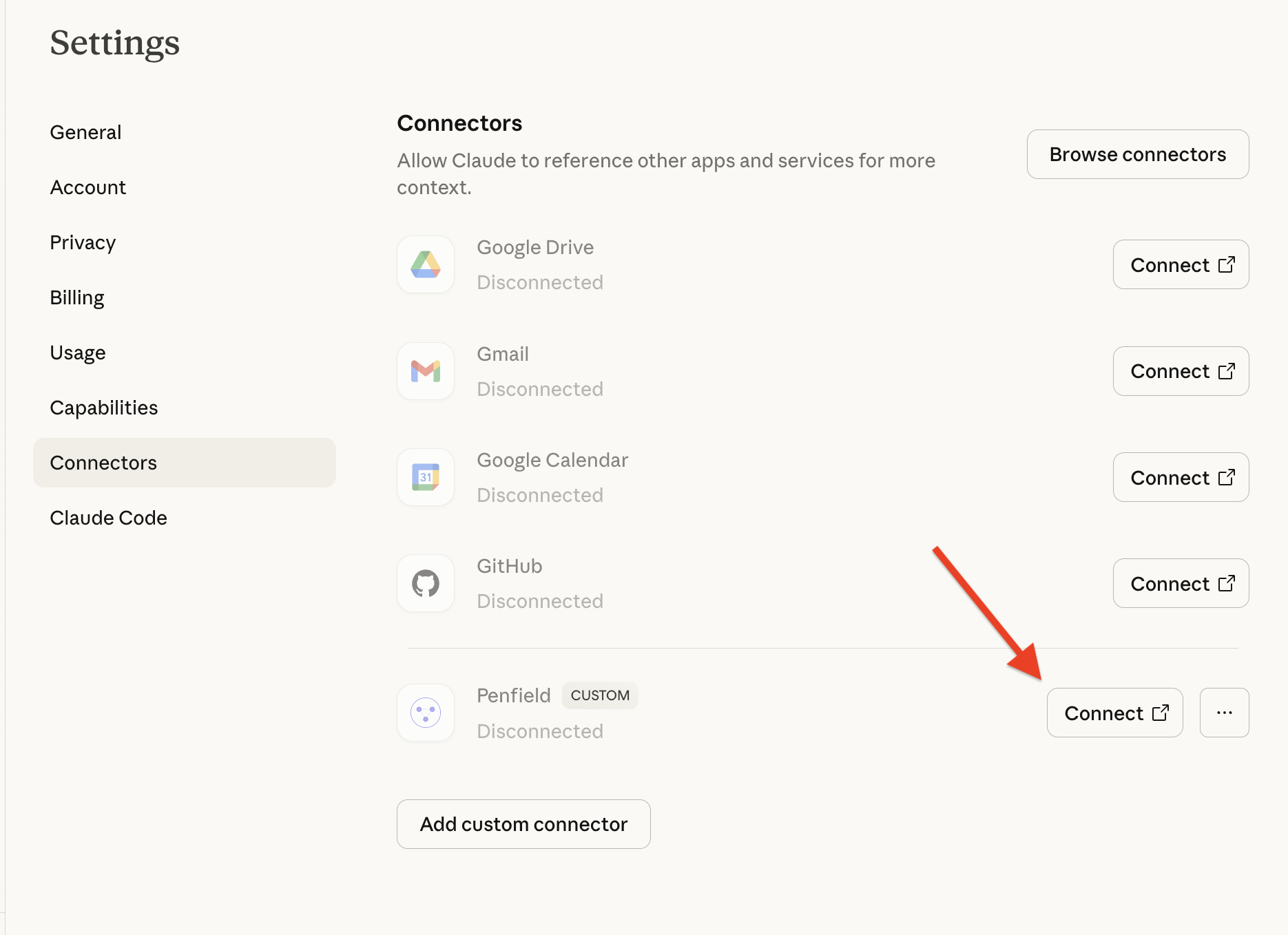Connect the Gmail connector
Screen dimensions: 1288x935
[x=1181, y=371]
